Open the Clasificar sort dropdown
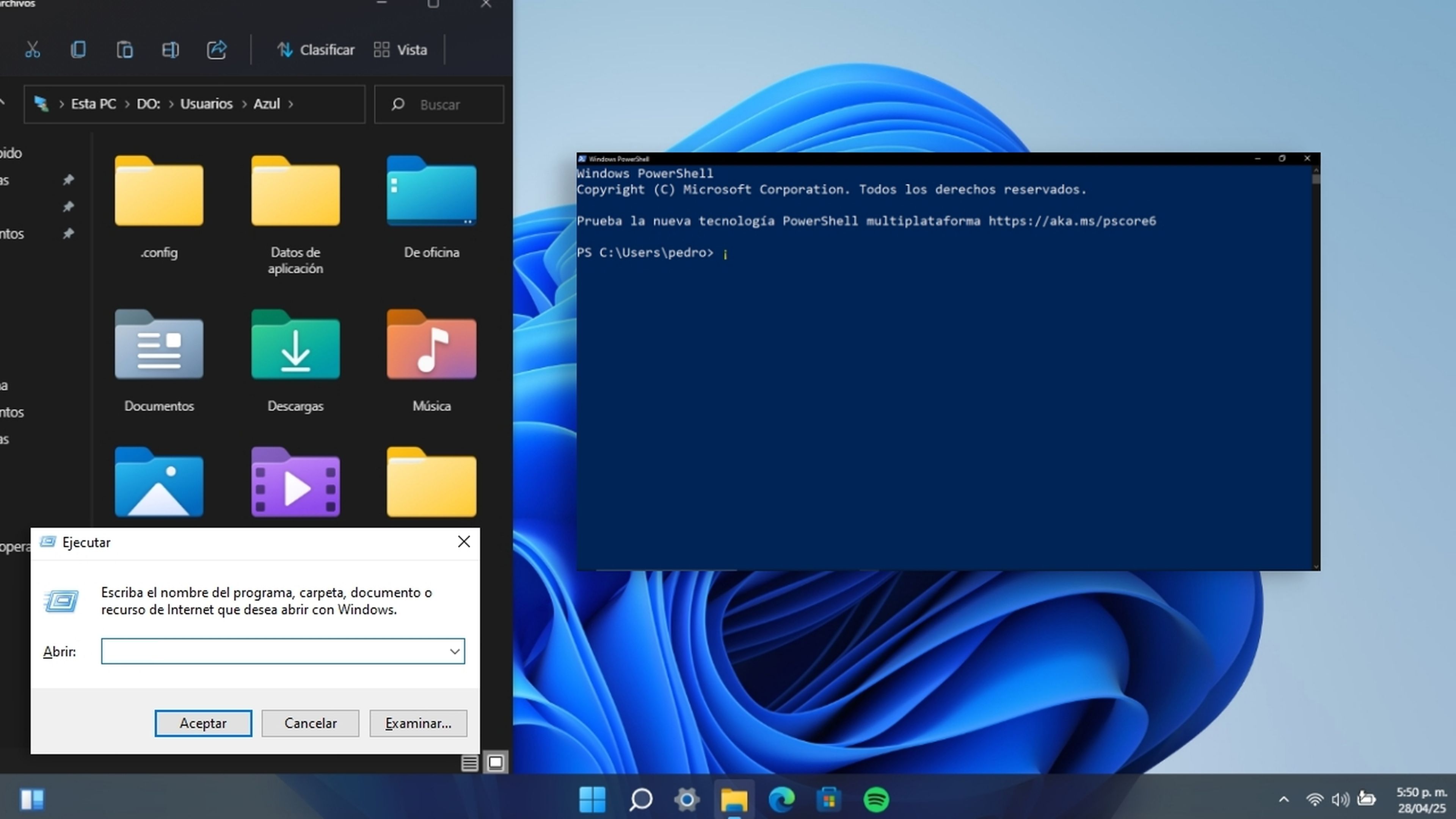 pos(316,50)
